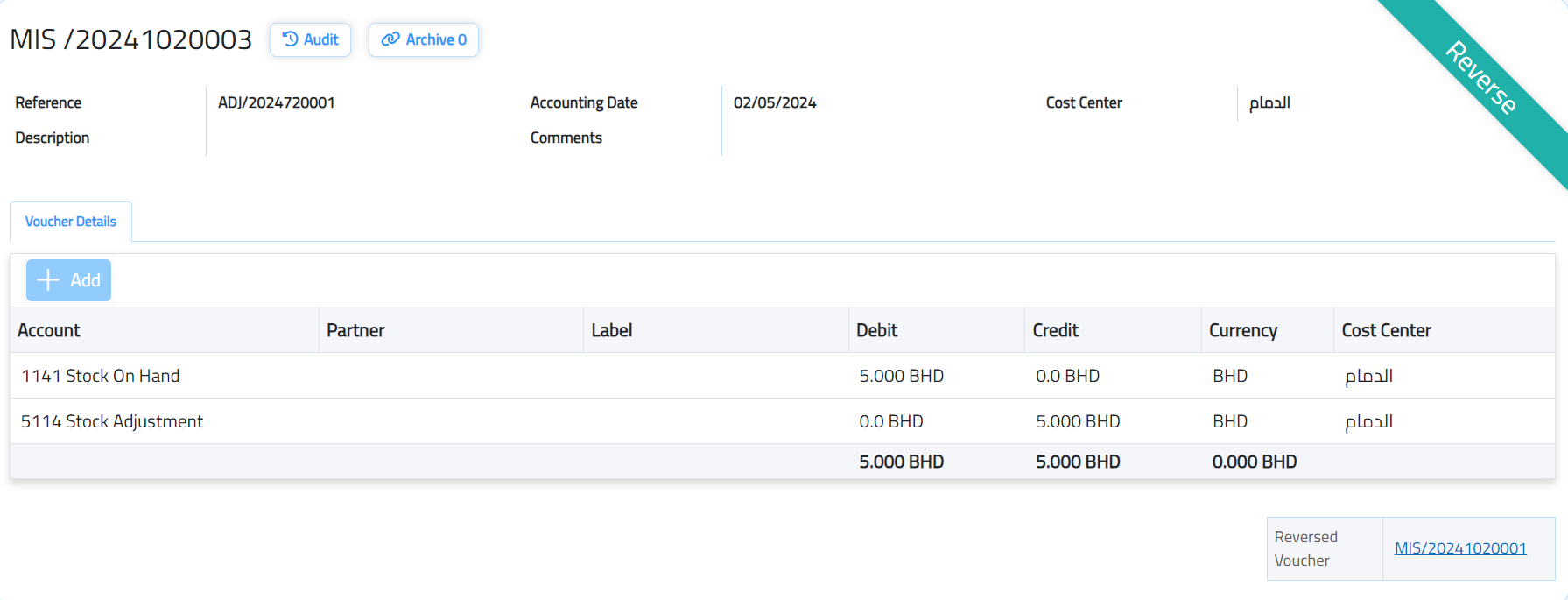The image size is (1568, 600).
Task: Click the Archive link icon
Action: coord(390,39)
